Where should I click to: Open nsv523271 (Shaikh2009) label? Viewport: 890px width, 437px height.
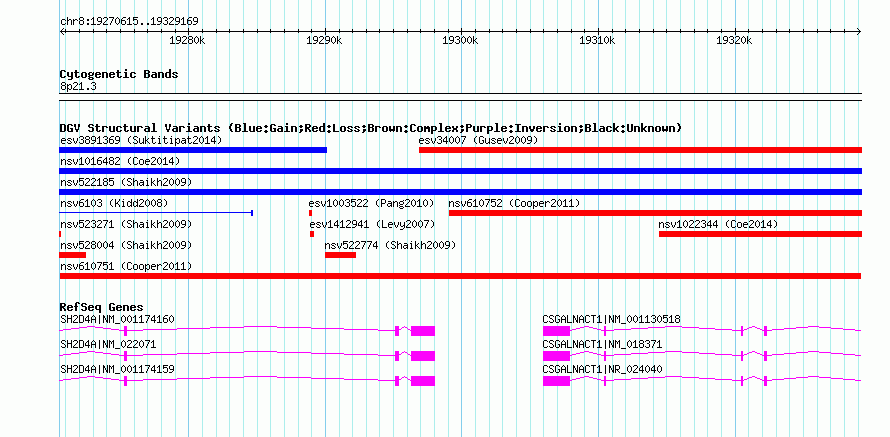(x=126, y=224)
